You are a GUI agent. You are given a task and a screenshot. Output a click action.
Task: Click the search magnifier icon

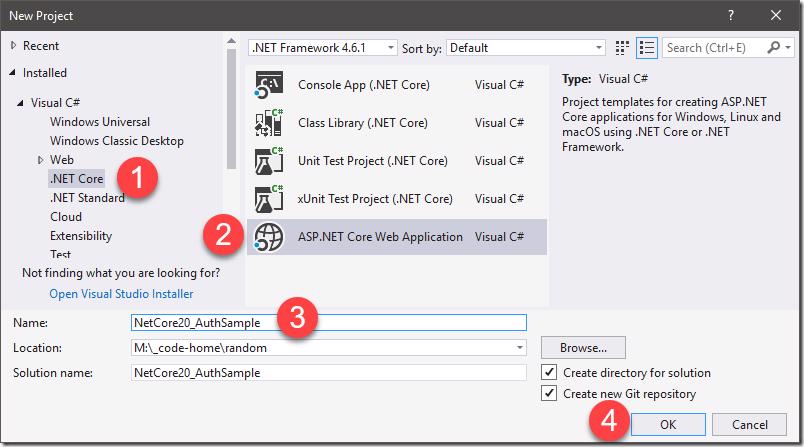tap(773, 48)
